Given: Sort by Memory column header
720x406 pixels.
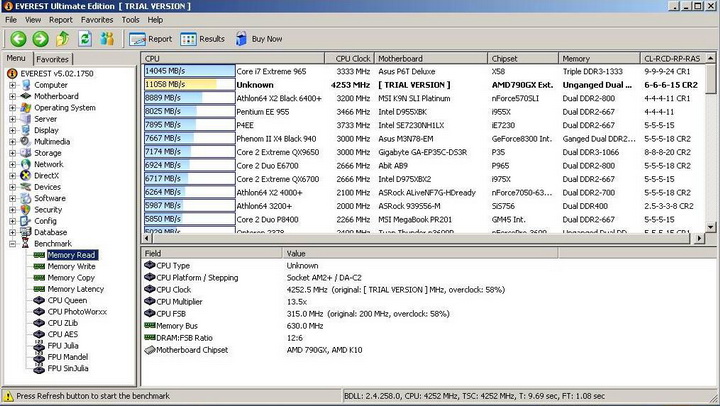Looking at the screenshot, I should click(599, 58).
